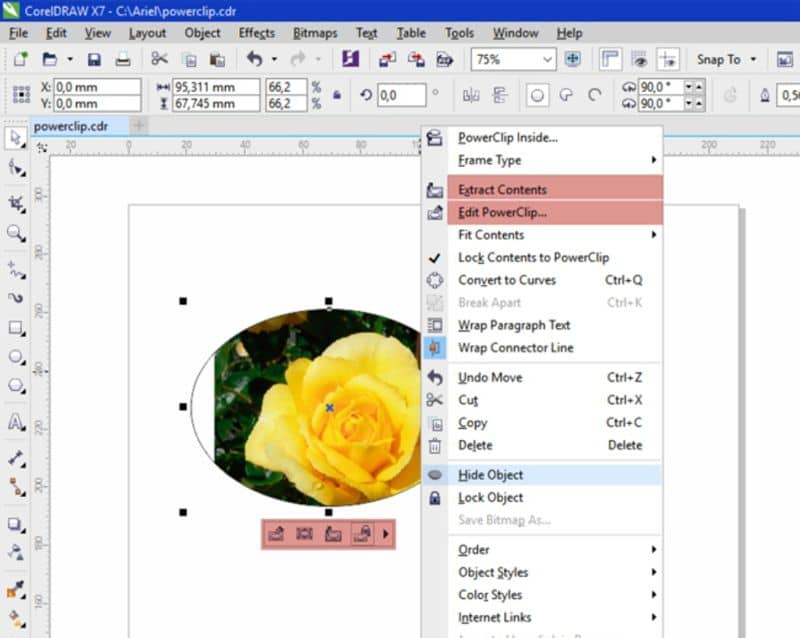
Task: Click the Paste toolbar icon
Action: [217, 60]
